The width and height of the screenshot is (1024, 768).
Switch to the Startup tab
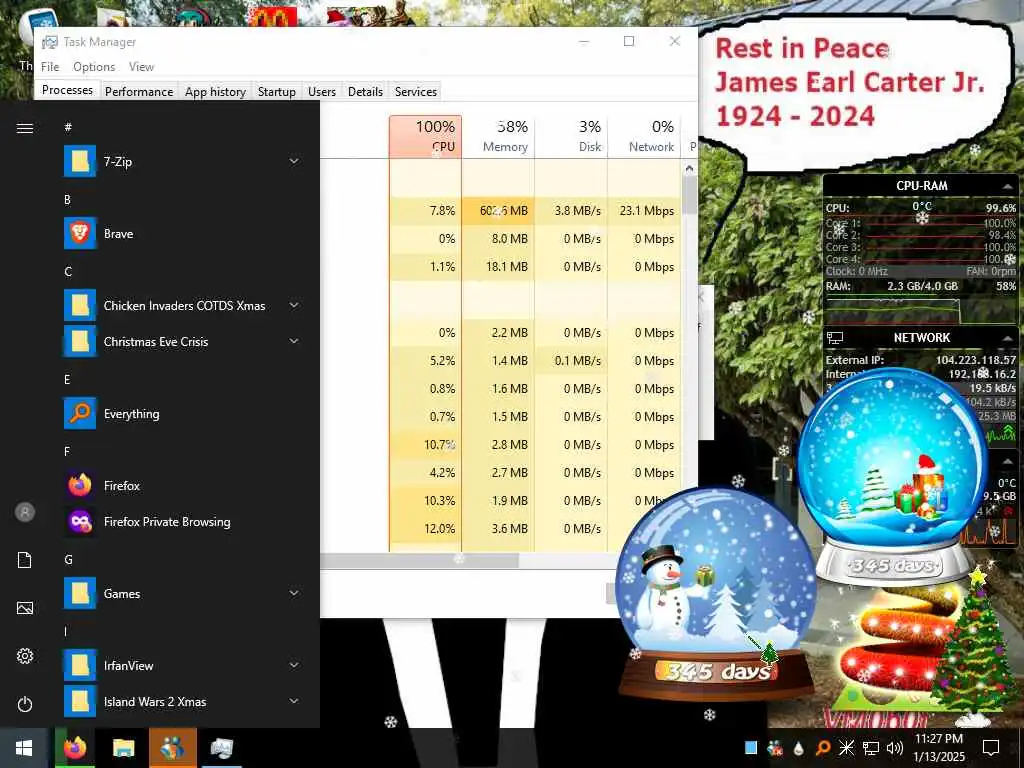point(276,91)
